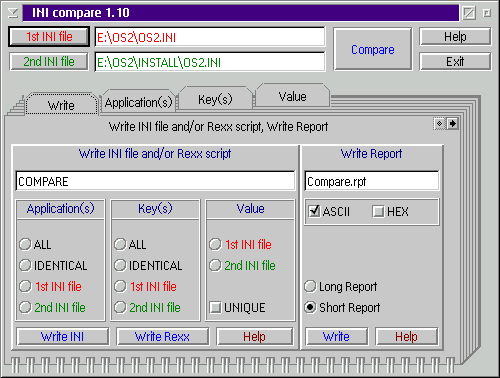
Task: Open the system menu icon in title bar
Action: [13, 13]
